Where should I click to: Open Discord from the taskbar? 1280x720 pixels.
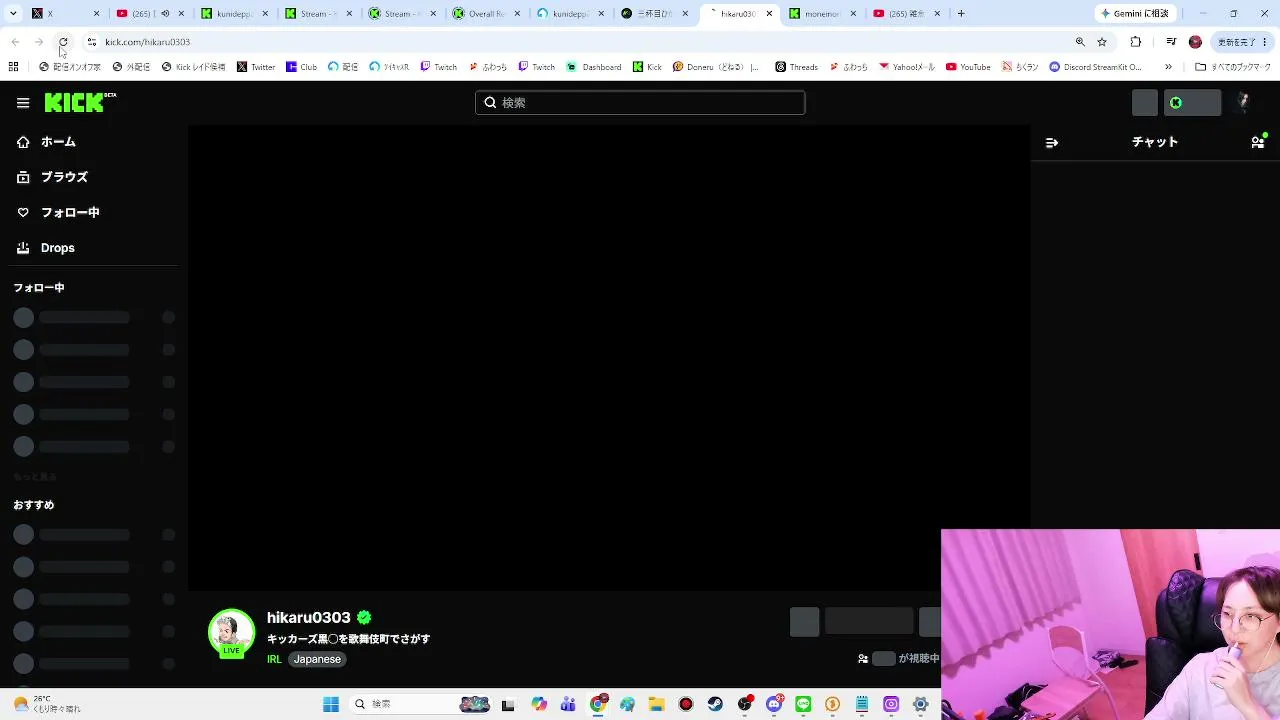tap(774, 704)
